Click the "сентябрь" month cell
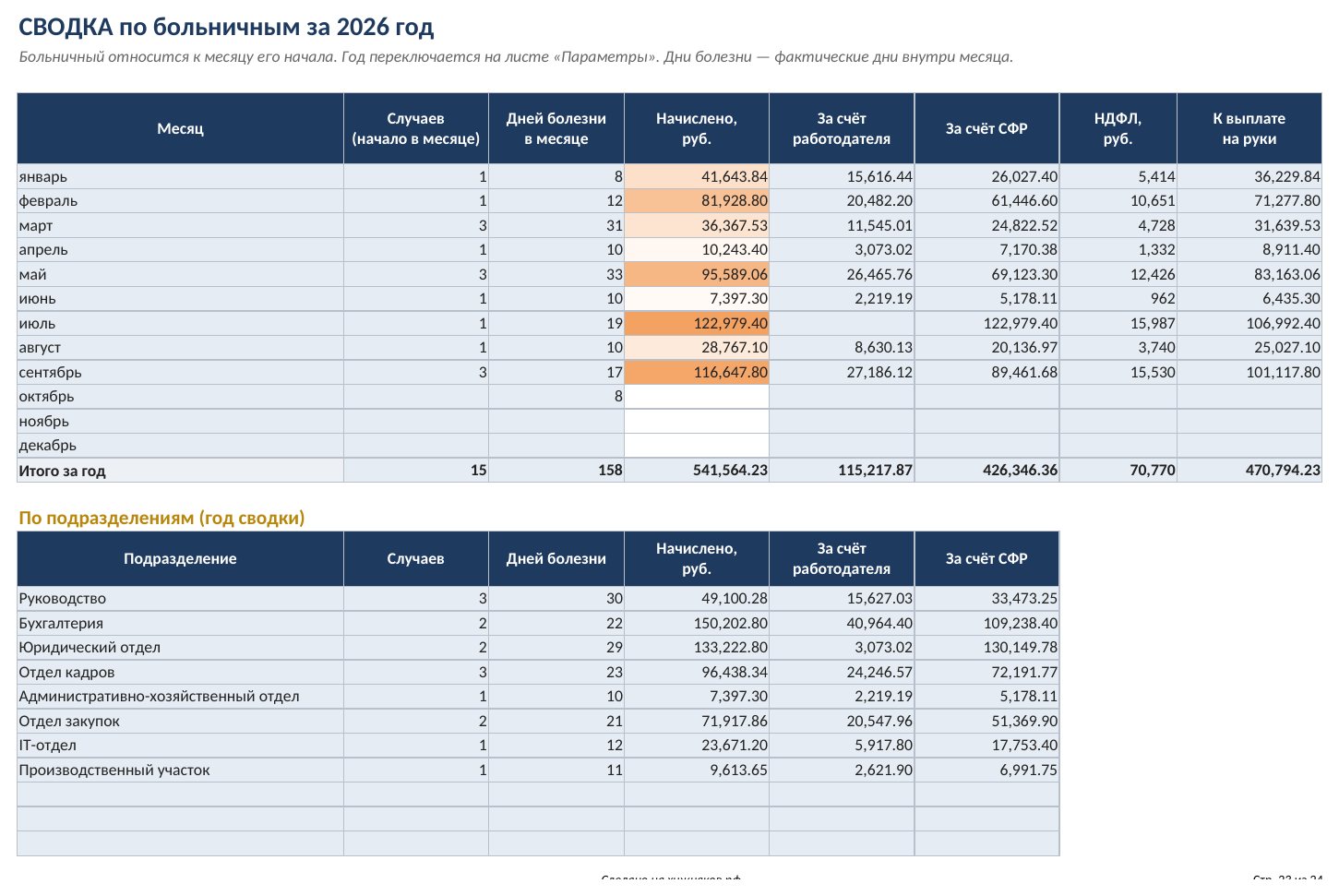This screenshot has height=896, width=1339. (180, 372)
